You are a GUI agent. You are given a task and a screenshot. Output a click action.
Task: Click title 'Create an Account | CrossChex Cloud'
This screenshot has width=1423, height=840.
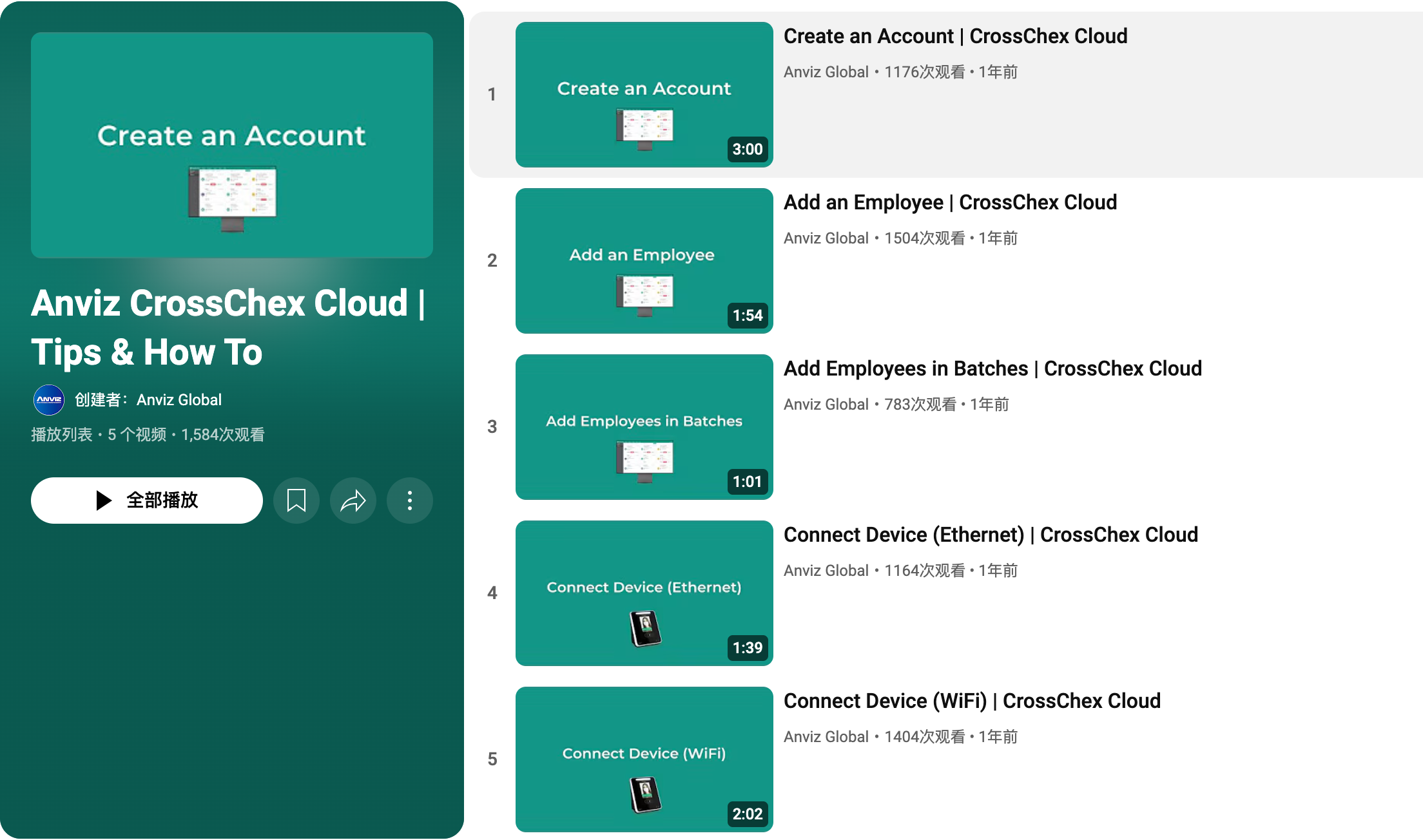(x=956, y=36)
